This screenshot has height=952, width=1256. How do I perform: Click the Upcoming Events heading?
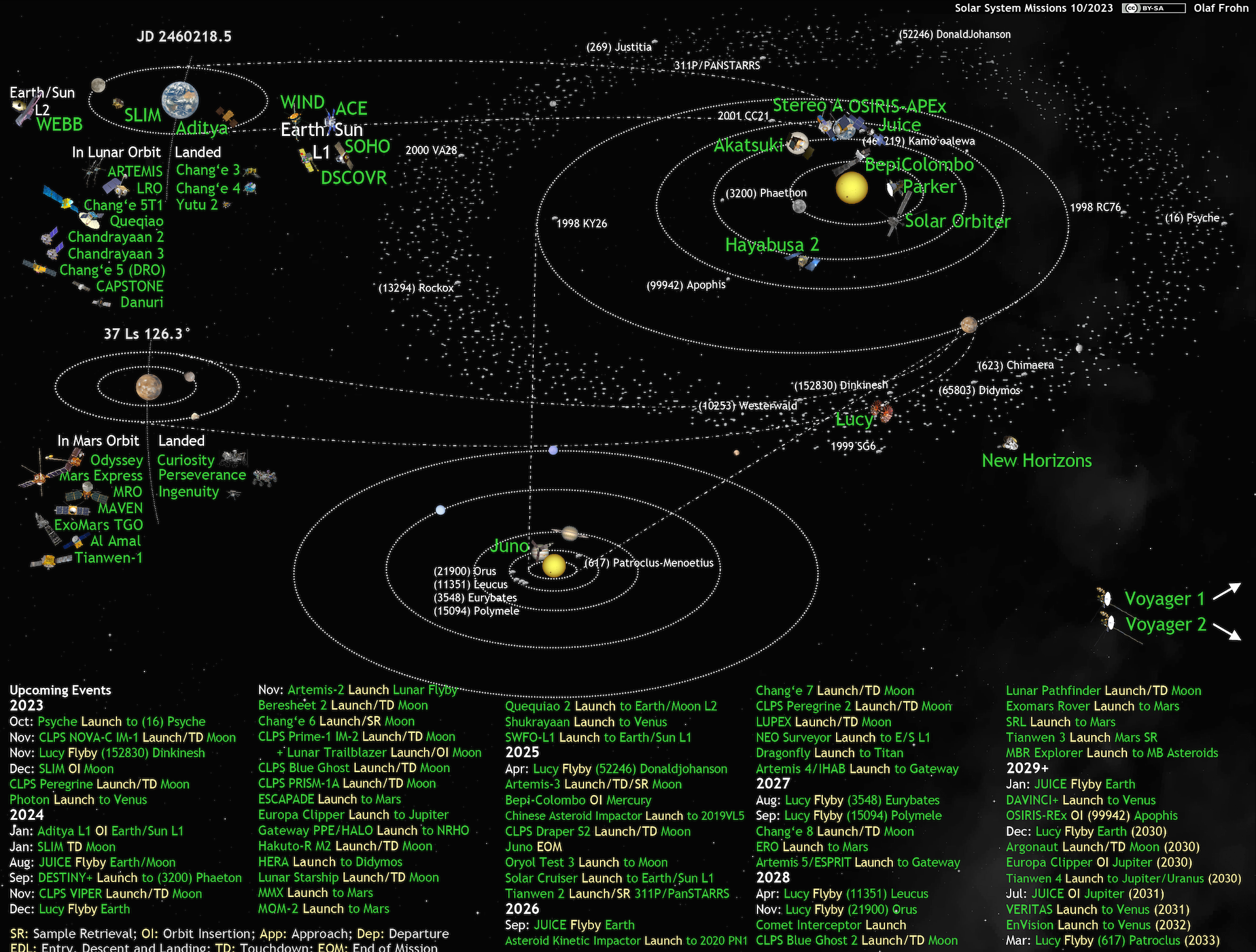coord(60,690)
